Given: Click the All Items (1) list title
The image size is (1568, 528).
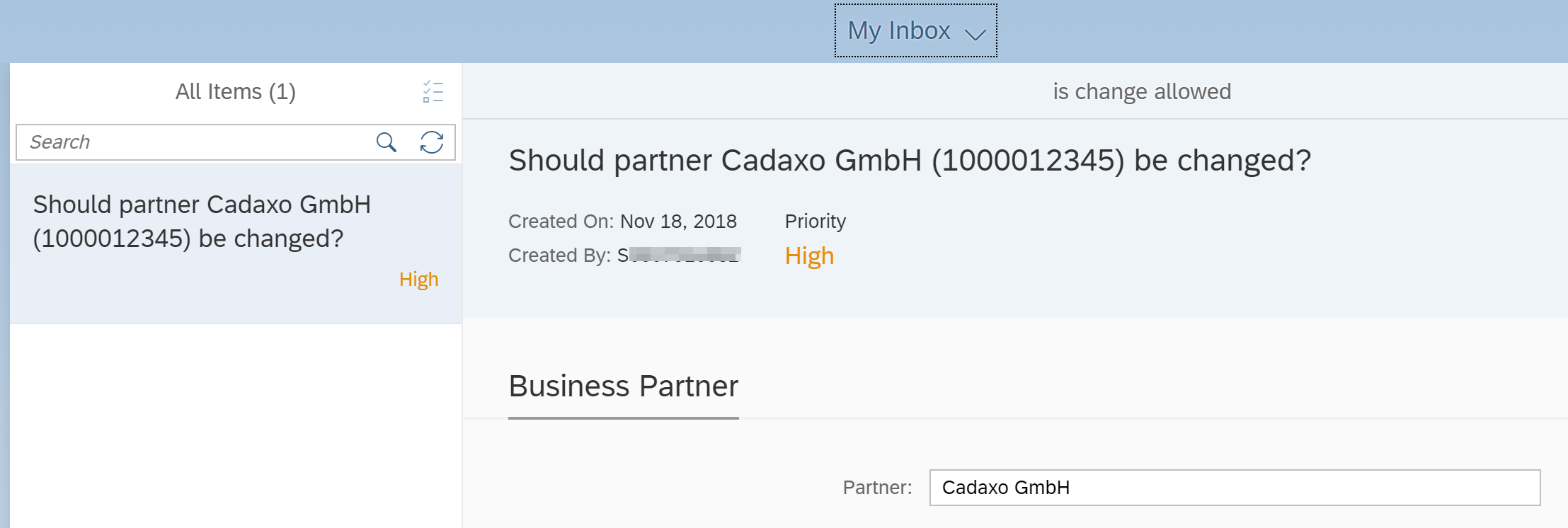Looking at the screenshot, I should coord(235,92).
